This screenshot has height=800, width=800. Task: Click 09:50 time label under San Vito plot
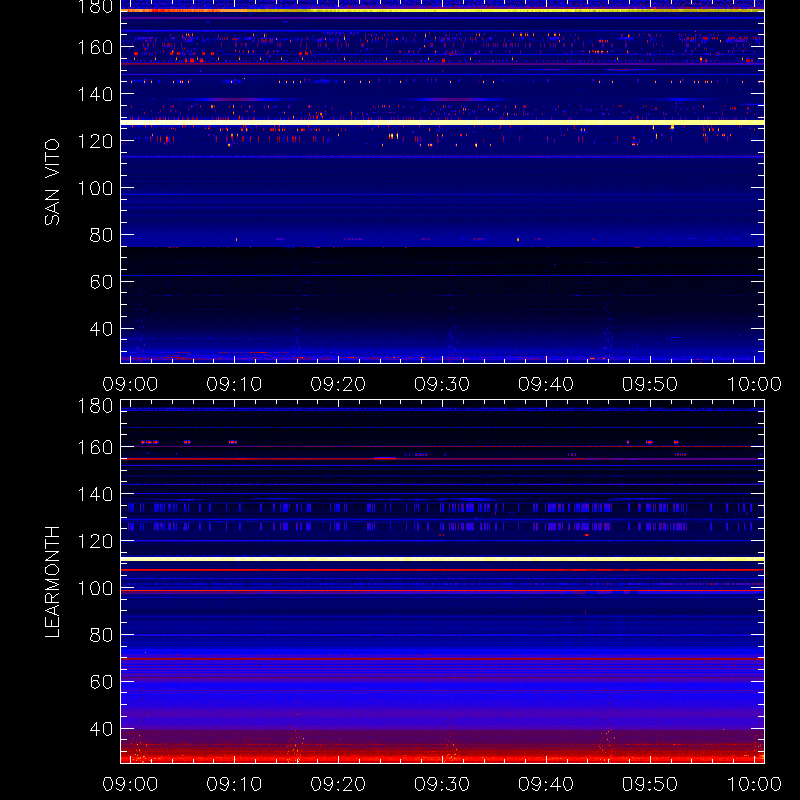coord(650,384)
